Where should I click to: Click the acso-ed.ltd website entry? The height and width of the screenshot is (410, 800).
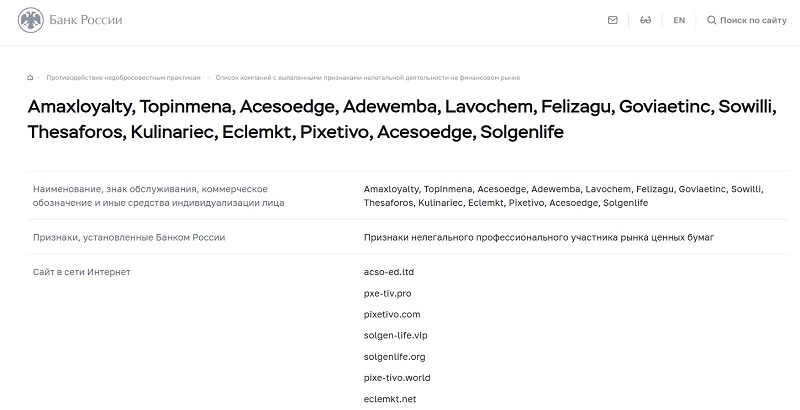coord(389,272)
